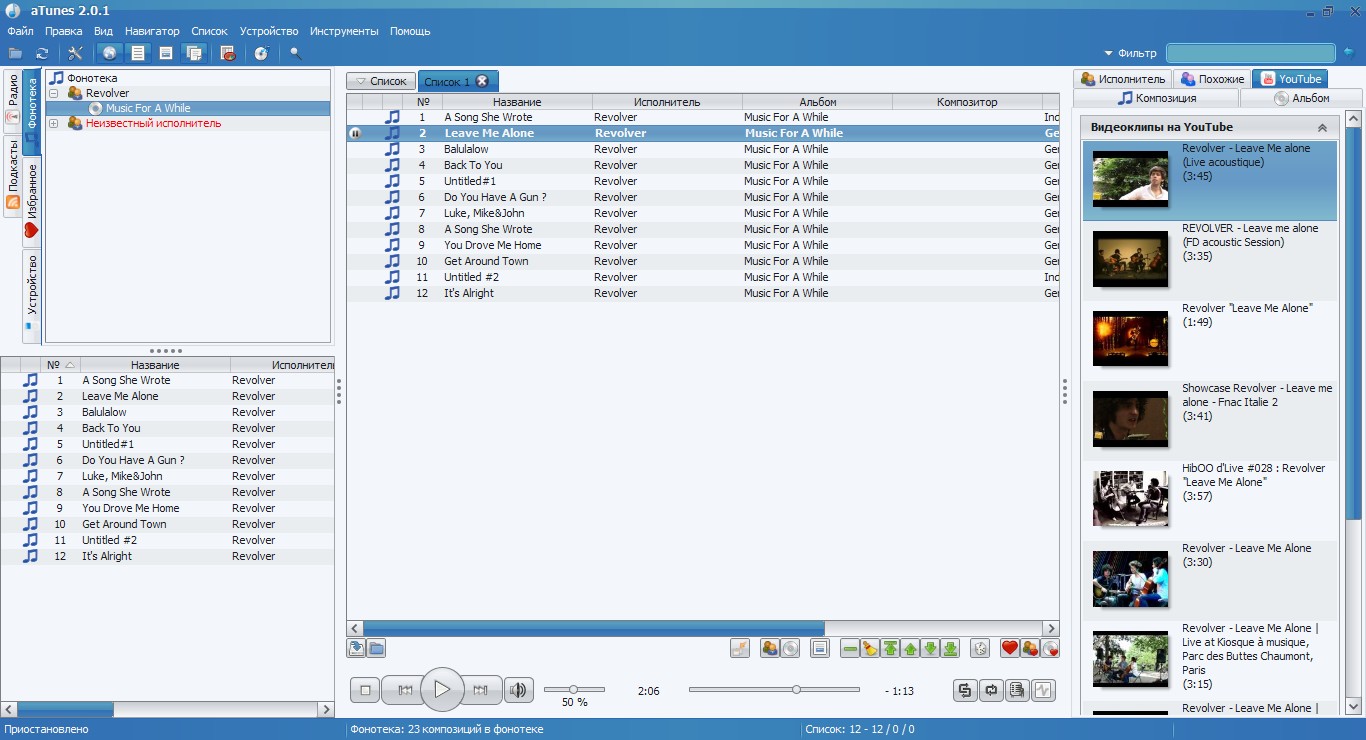1366x740 pixels.
Task: Sort navigator table by № column header
Action: click(x=60, y=365)
